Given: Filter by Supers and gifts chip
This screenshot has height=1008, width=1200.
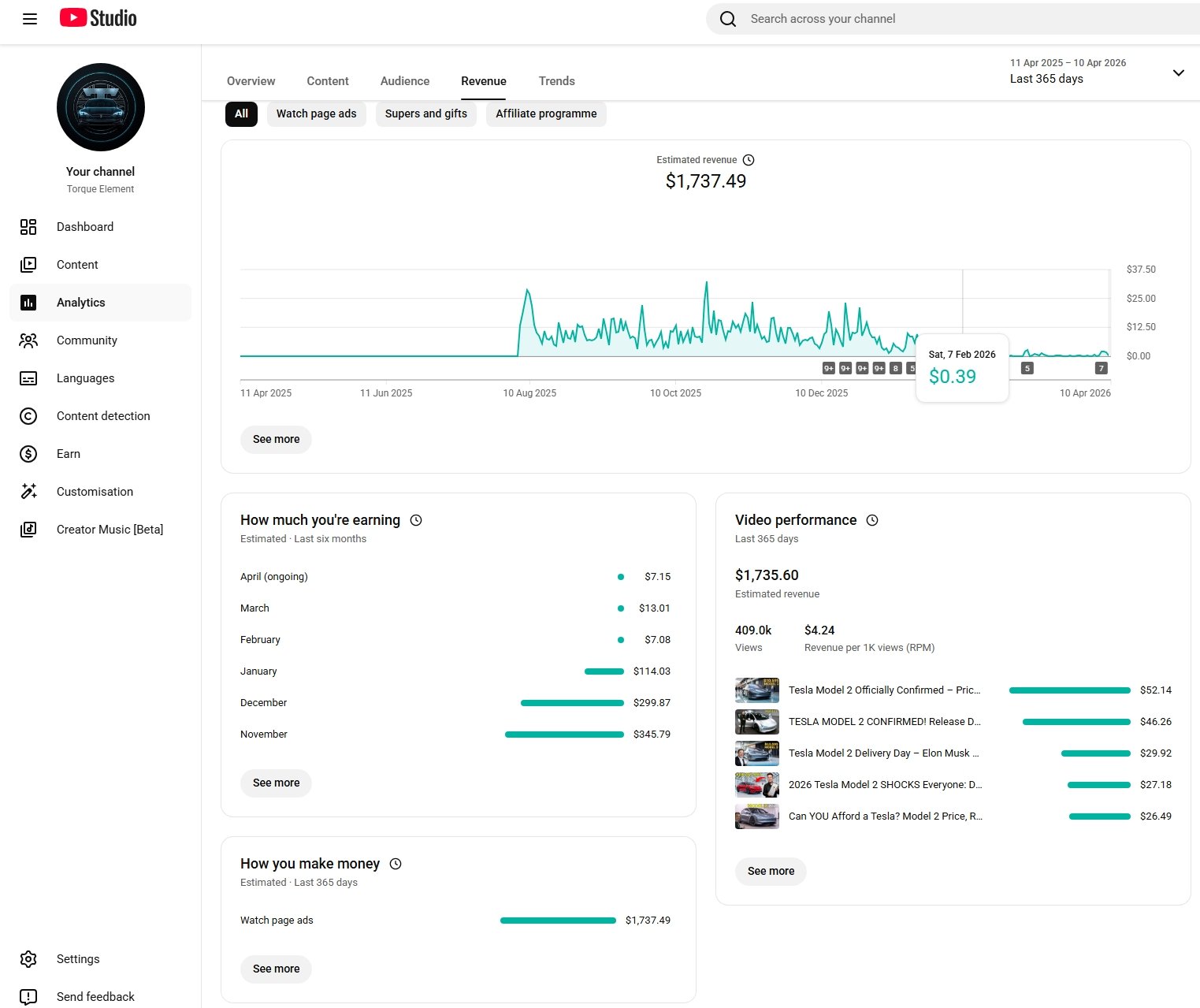Looking at the screenshot, I should pos(425,113).
